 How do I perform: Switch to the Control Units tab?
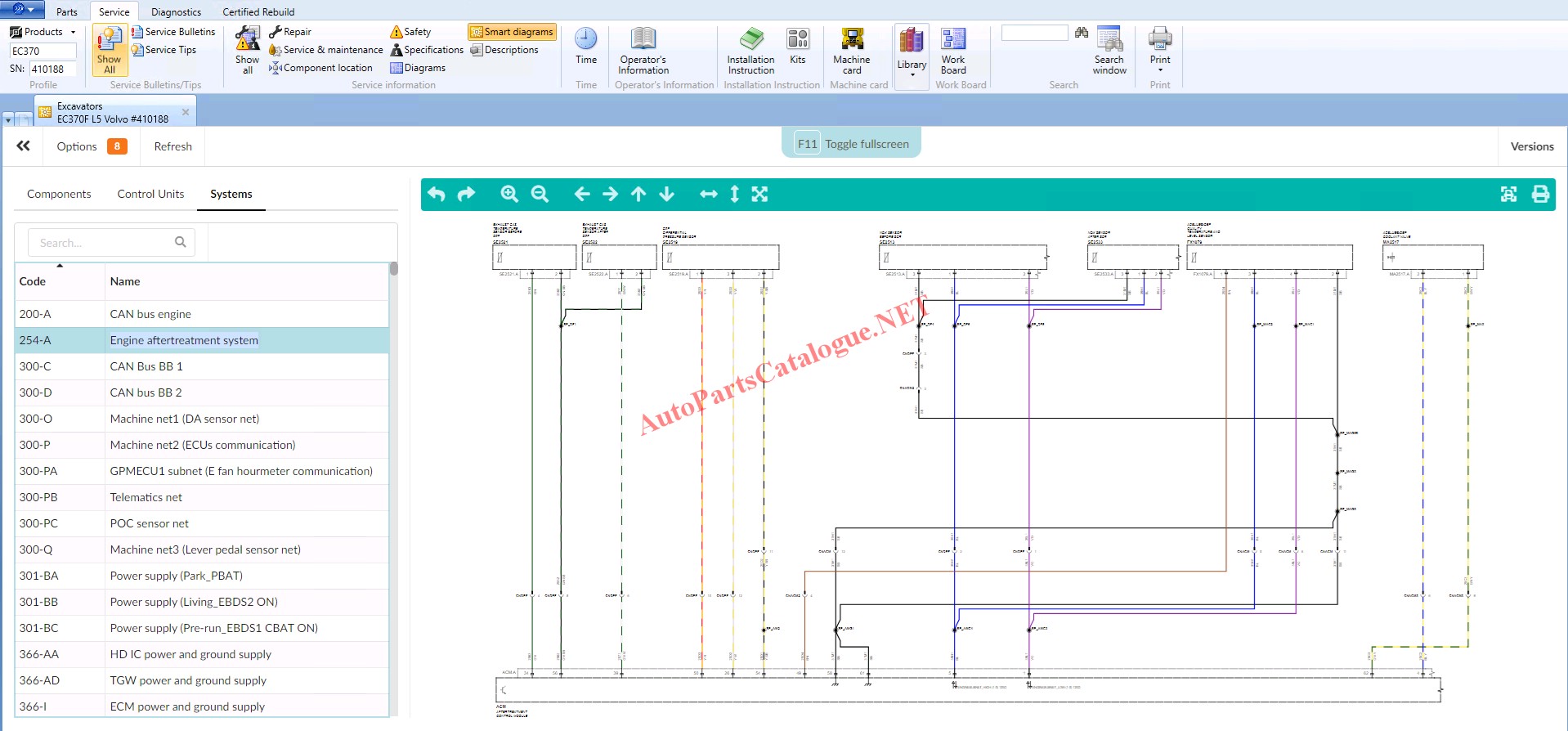150,194
